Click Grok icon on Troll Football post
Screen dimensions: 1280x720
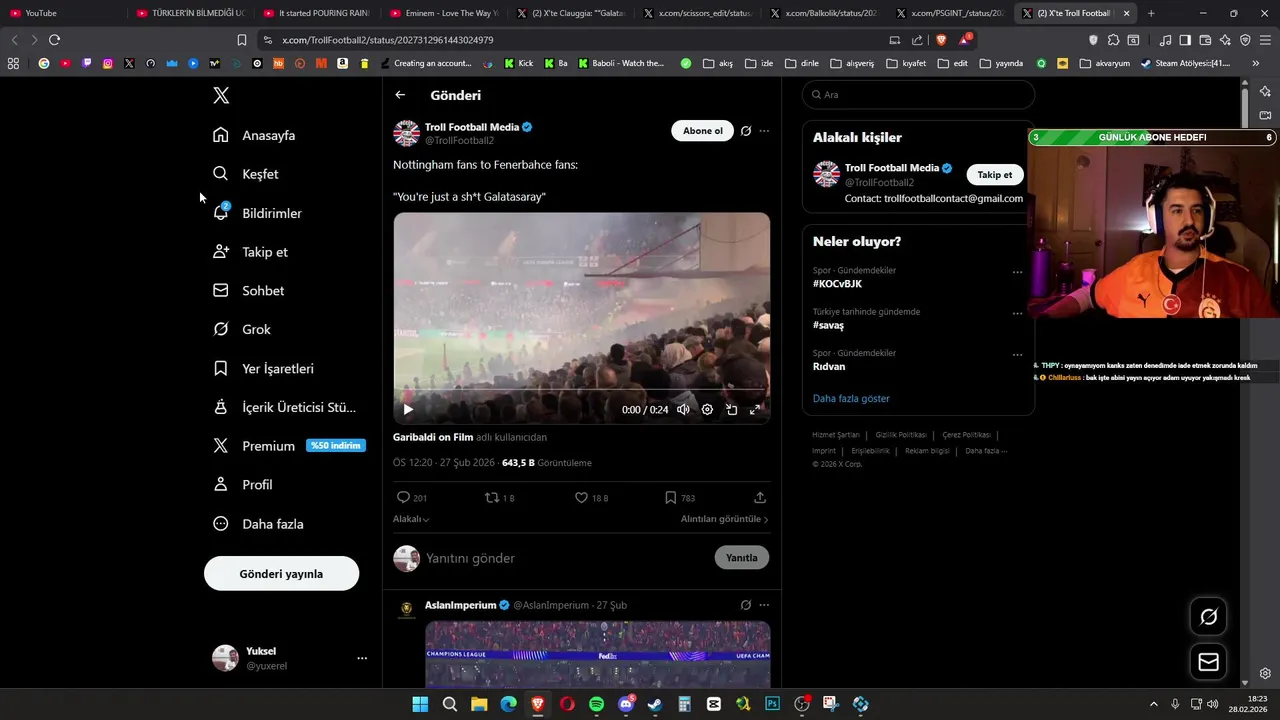click(746, 131)
